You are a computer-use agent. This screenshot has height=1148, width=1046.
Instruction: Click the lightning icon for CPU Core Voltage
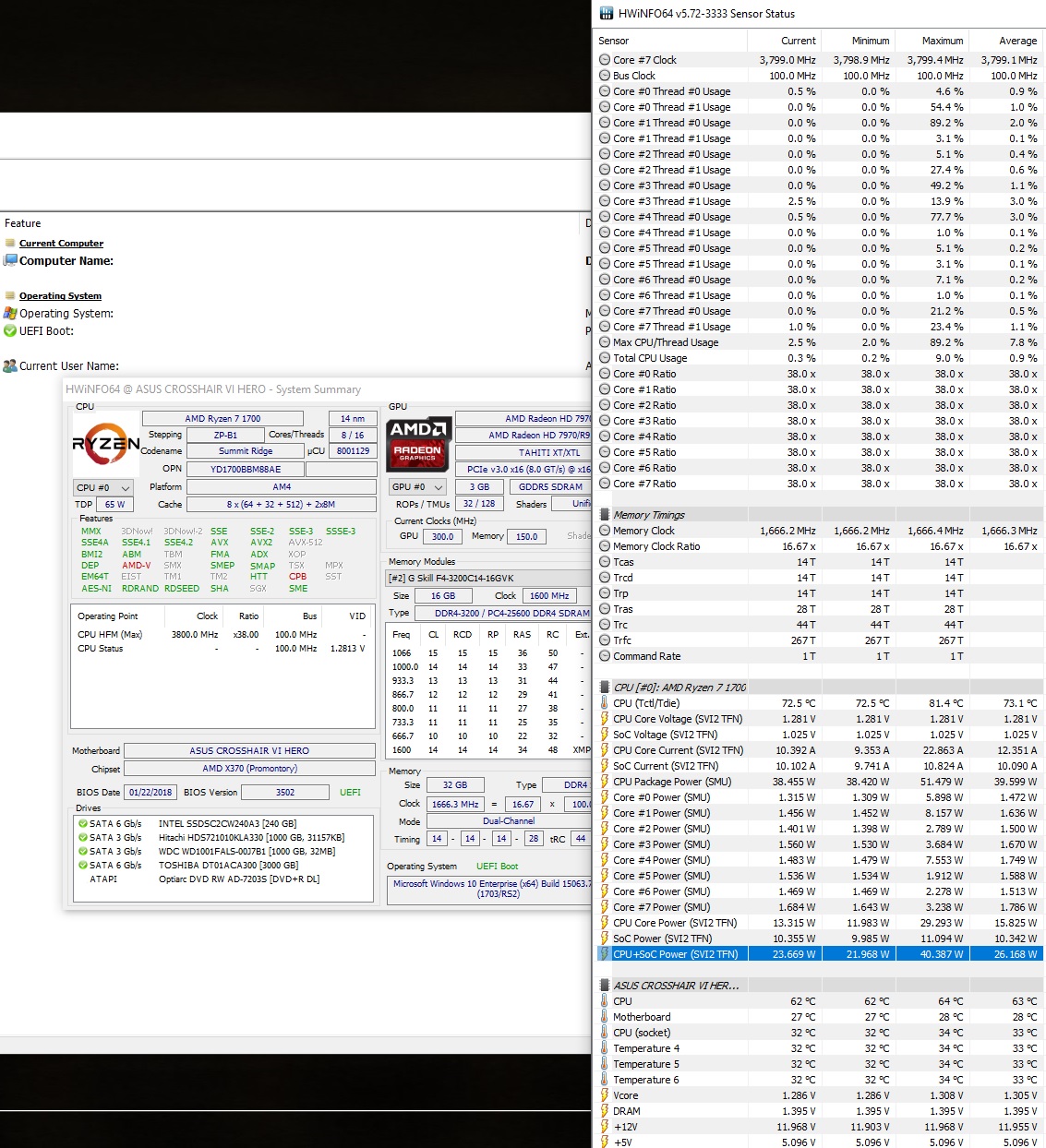click(x=605, y=719)
